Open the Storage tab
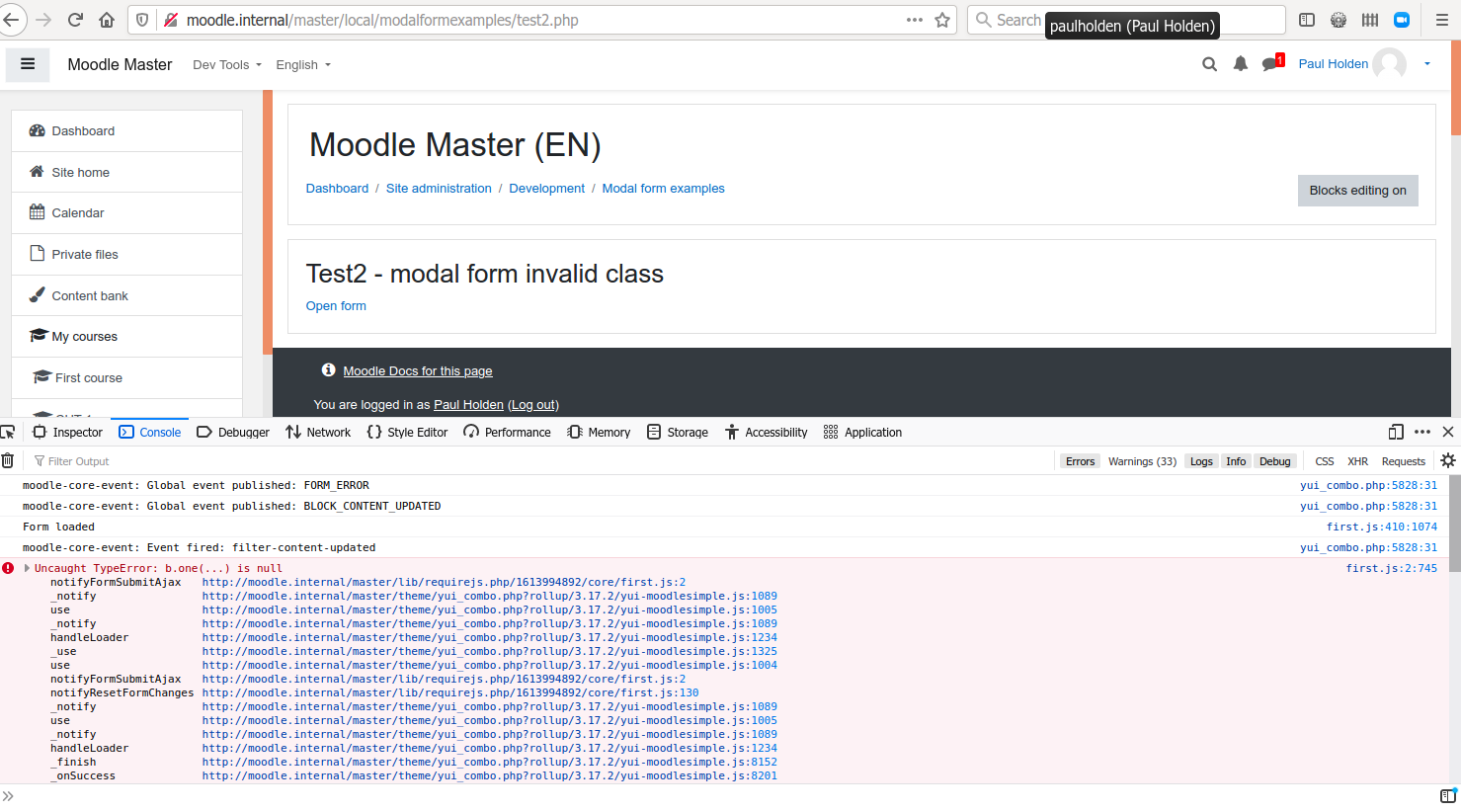 click(x=678, y=432)
